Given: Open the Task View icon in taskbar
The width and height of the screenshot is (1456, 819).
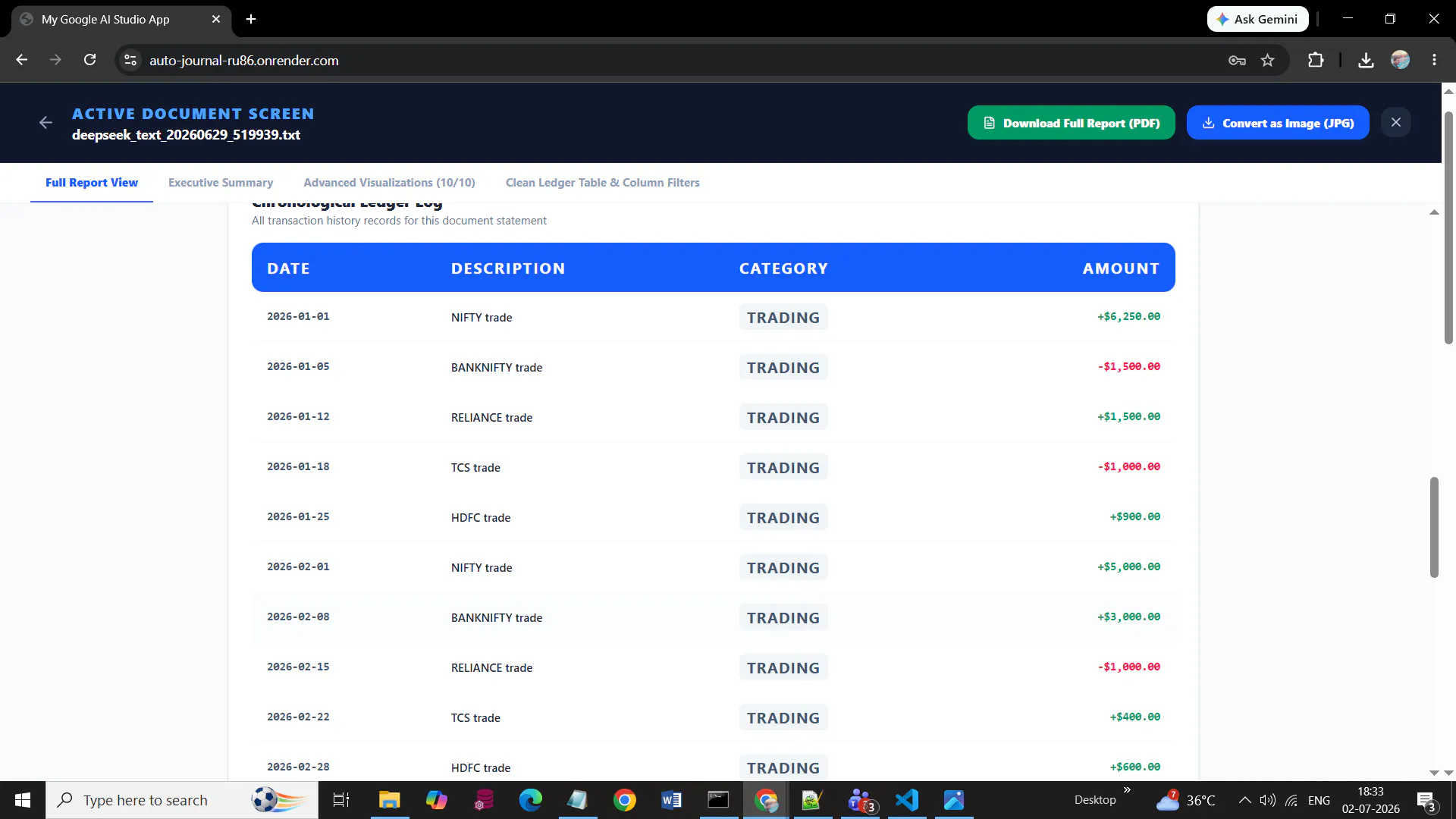Looking at the screenshot, I should [341, 800].
